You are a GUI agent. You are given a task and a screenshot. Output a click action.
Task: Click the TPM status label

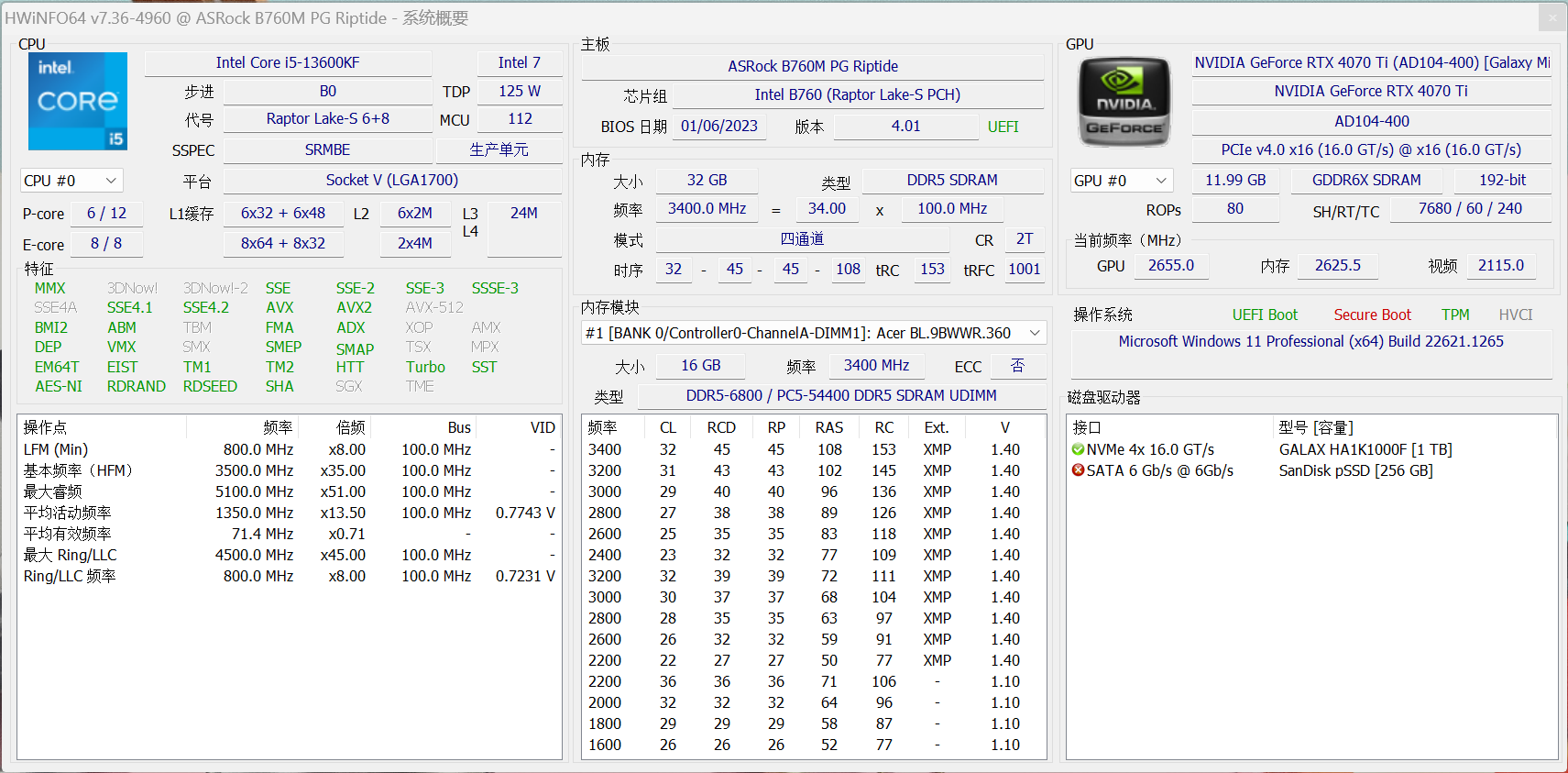click(1455, 315)
